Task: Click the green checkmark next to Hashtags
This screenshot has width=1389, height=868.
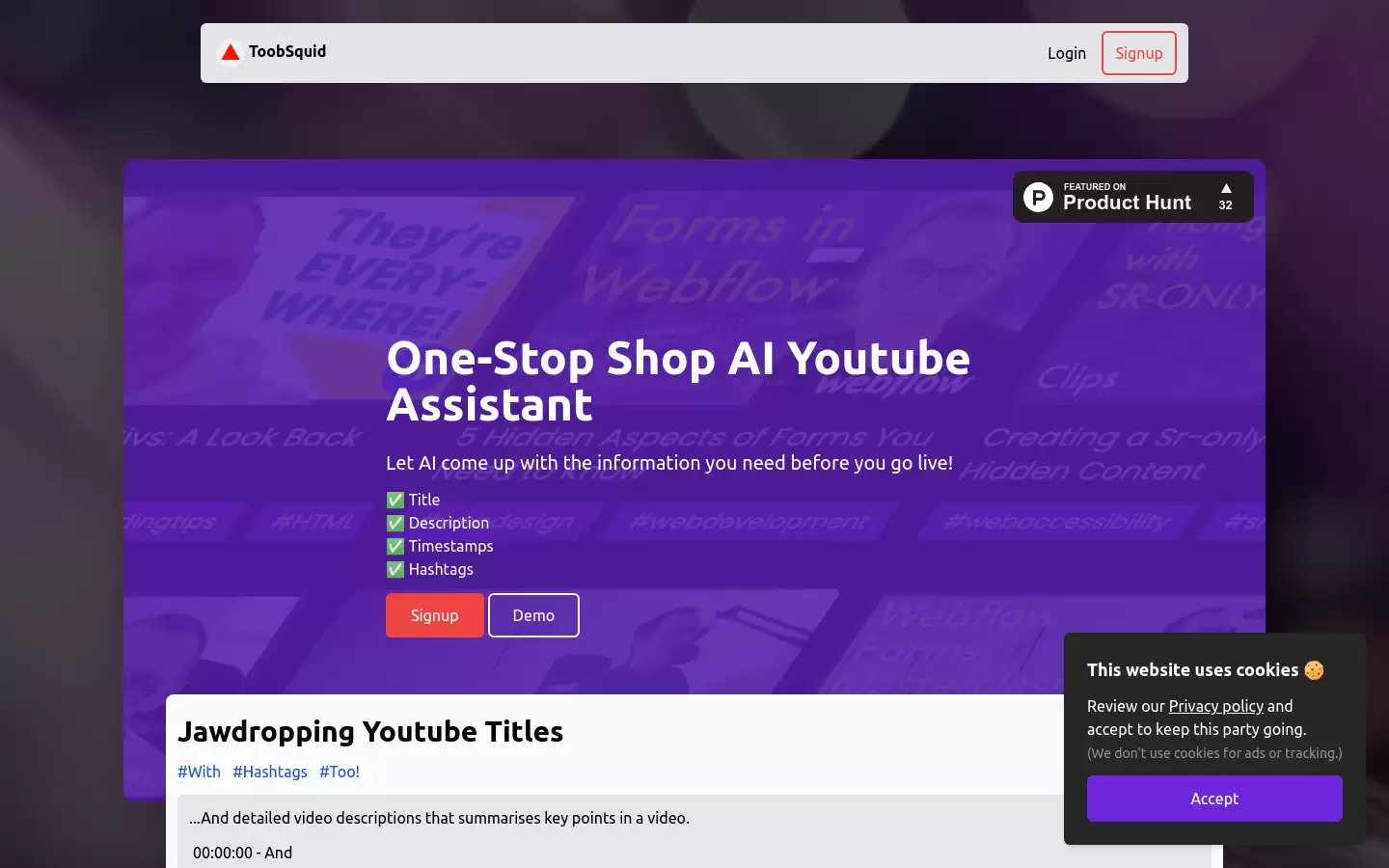Action: coord(395,569)
